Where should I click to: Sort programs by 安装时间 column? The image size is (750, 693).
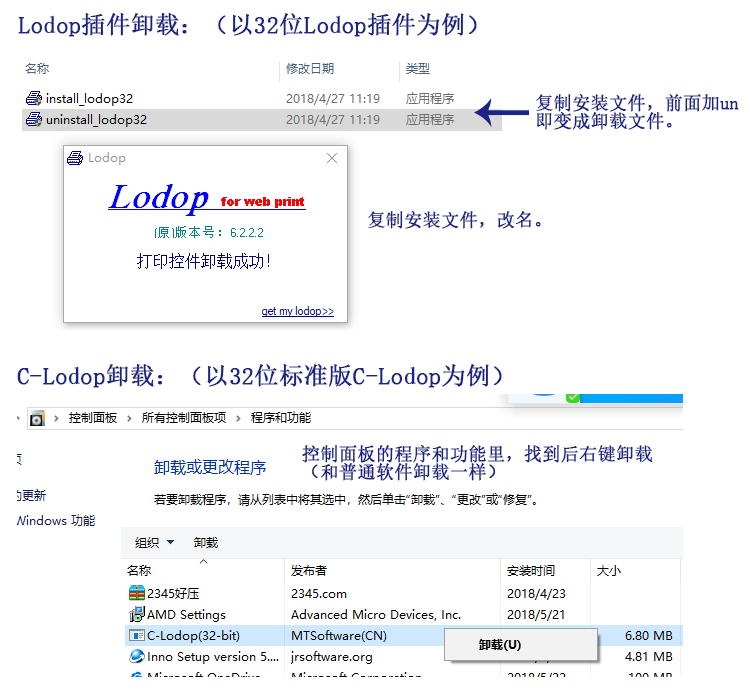[x=531, y=571]
